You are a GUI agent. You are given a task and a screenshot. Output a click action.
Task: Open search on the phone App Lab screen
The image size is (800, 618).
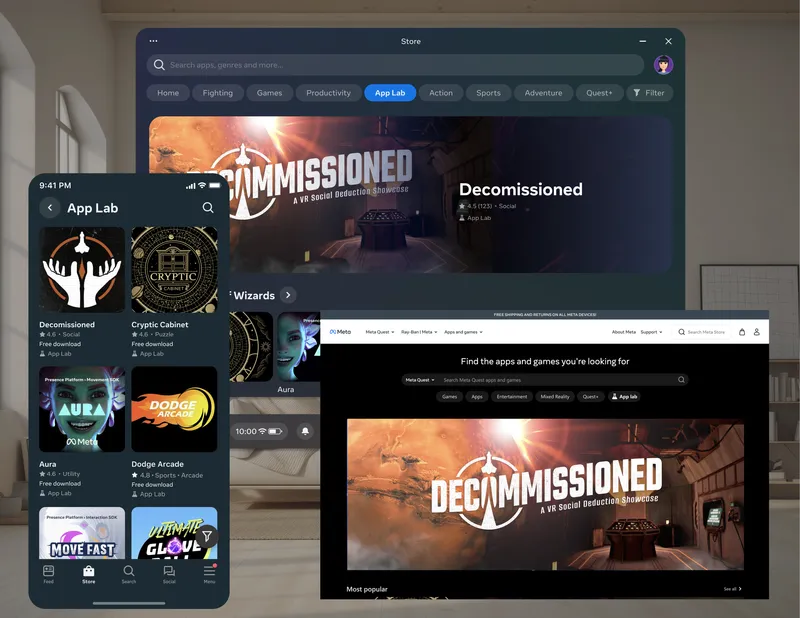pyautogui.click(x=207, y=207)
